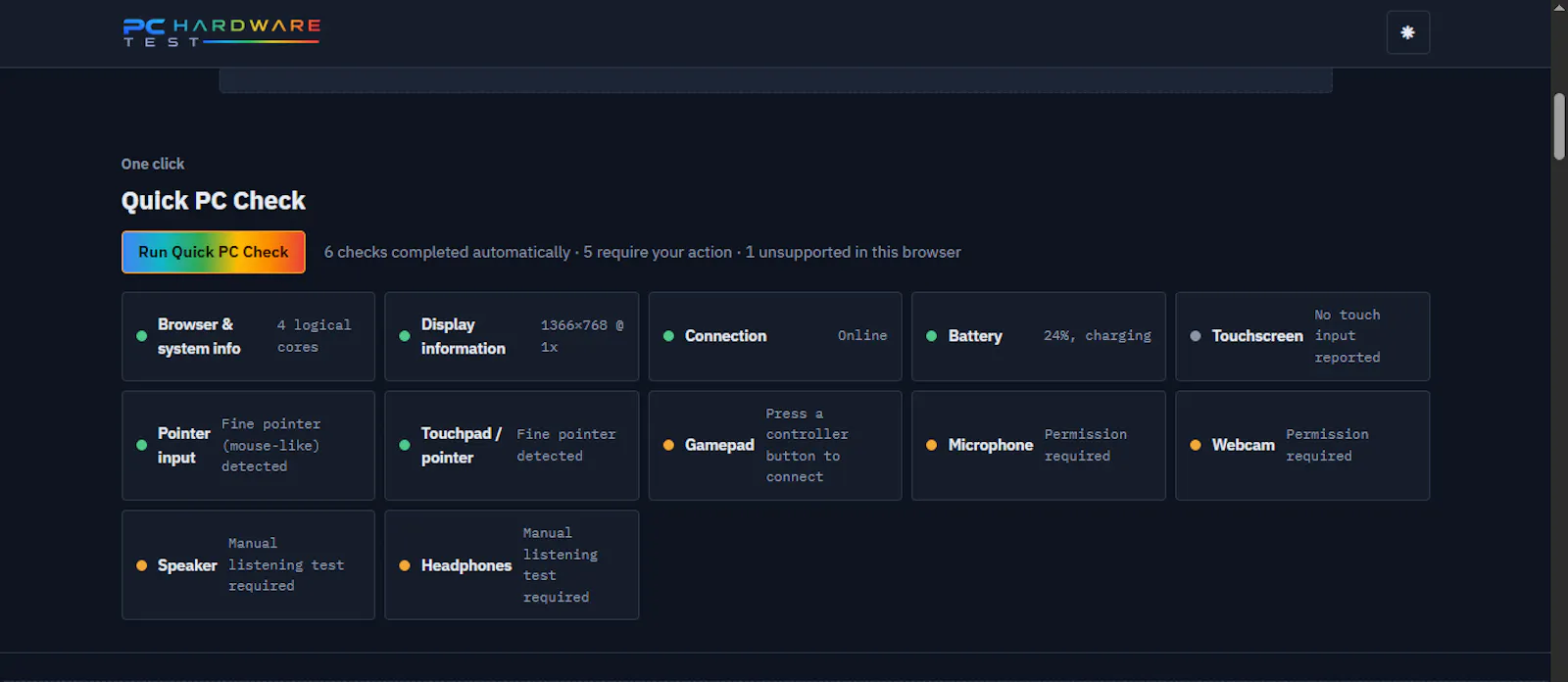Click the green status dot beside Browser & system info
1568x682 pixels.
tap(141, 336)
